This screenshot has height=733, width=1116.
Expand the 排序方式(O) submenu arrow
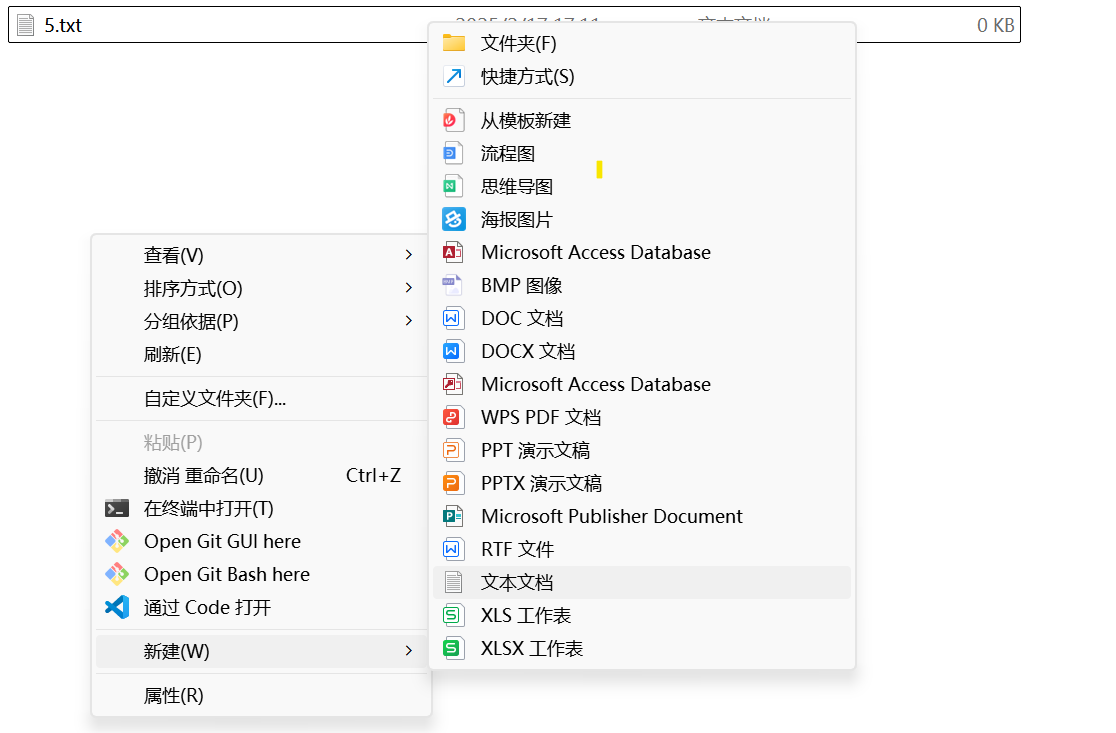(x=408, y=289)
